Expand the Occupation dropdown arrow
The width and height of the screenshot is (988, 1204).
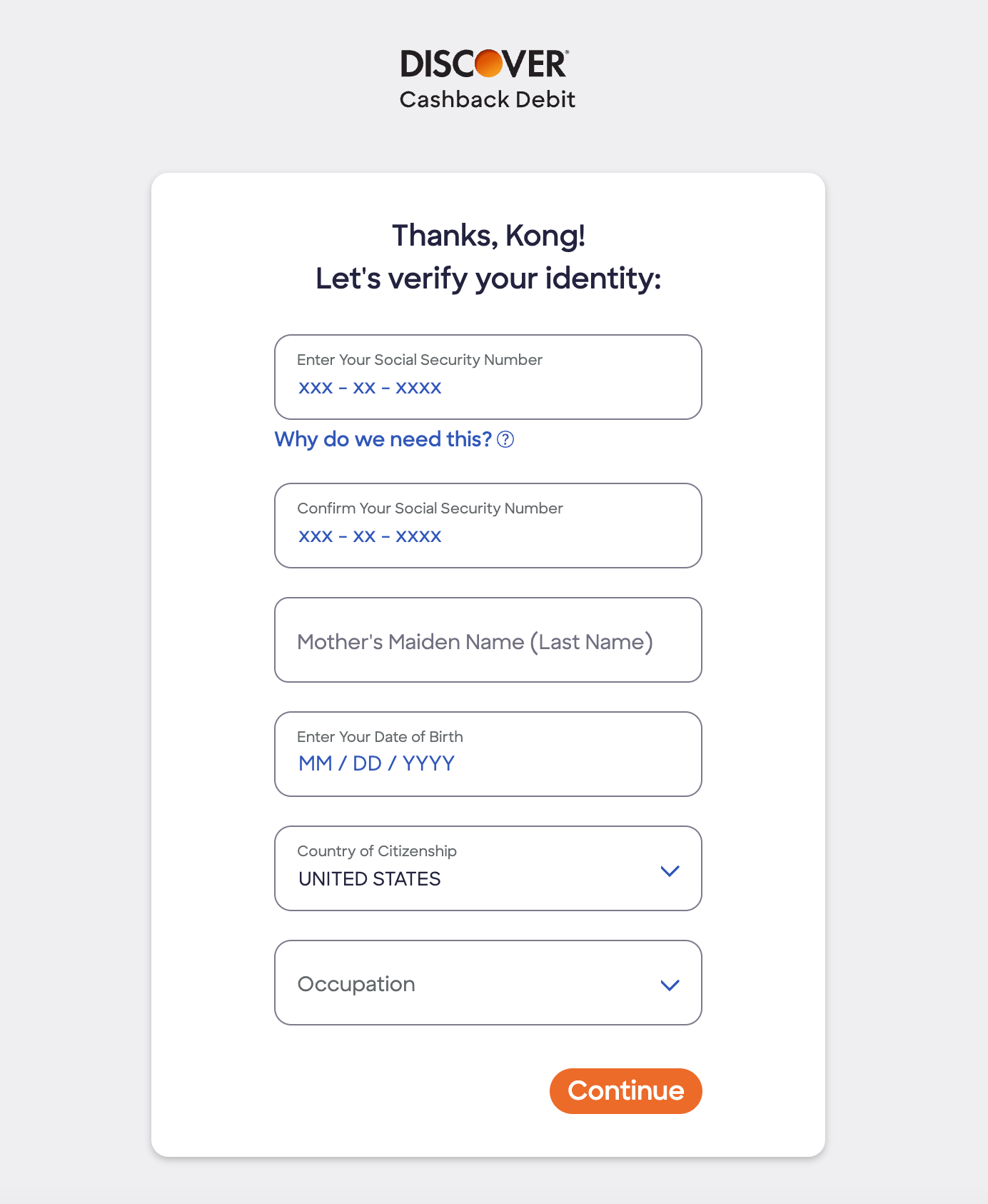(670, 985)
